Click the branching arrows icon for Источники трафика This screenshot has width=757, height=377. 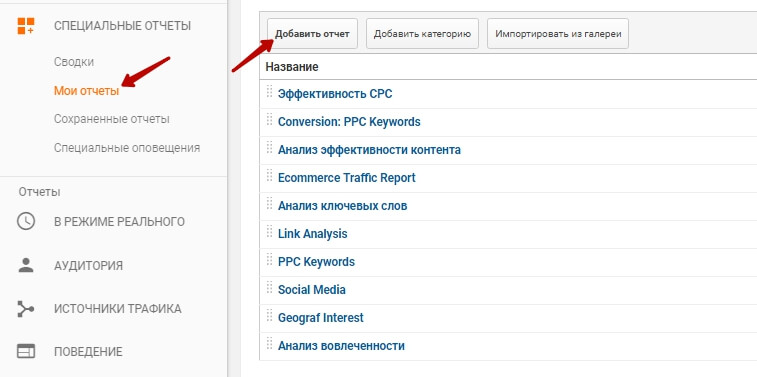[26, 308]
